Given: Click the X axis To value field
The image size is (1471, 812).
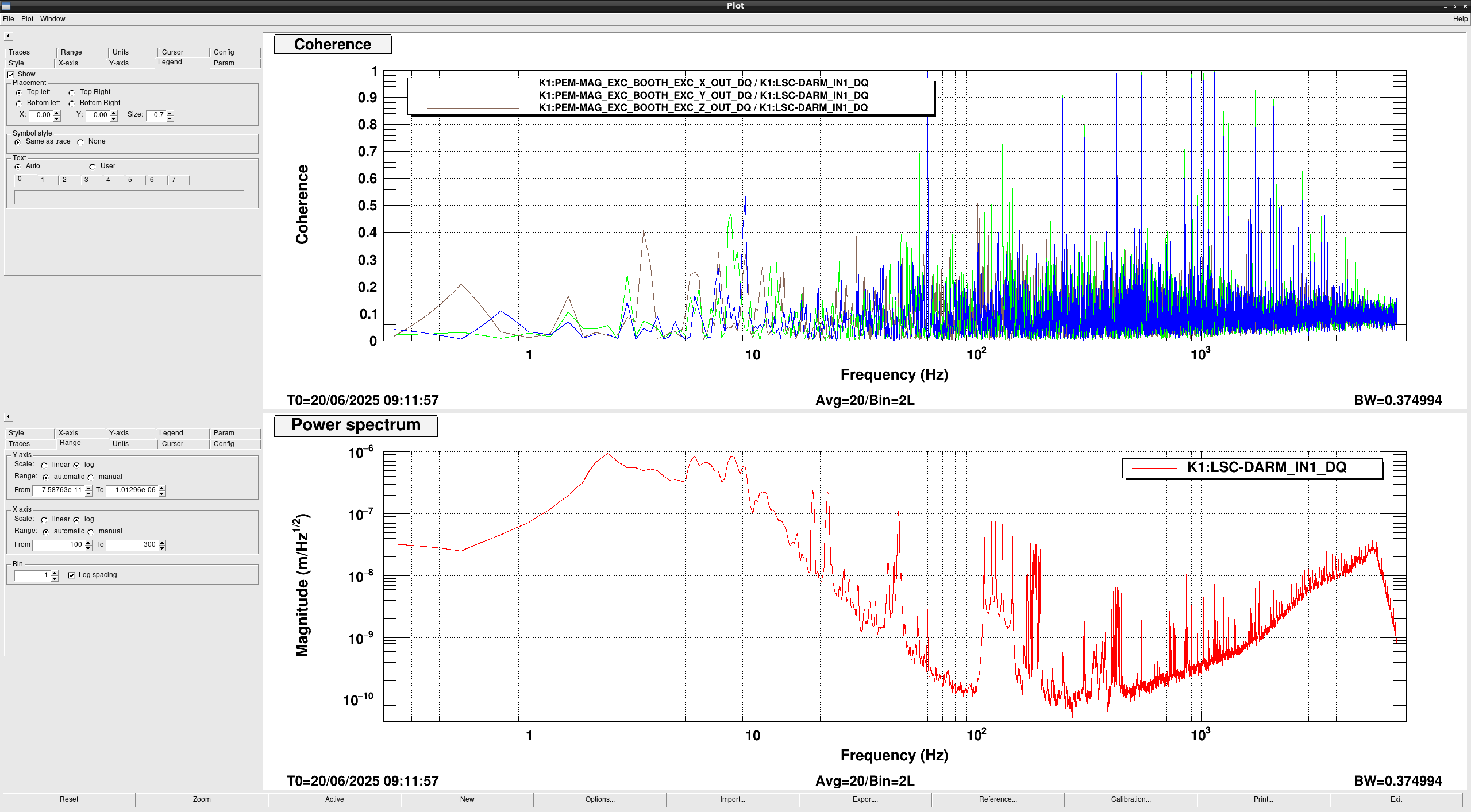Looking at the screenshot, I should click(132, 545).
